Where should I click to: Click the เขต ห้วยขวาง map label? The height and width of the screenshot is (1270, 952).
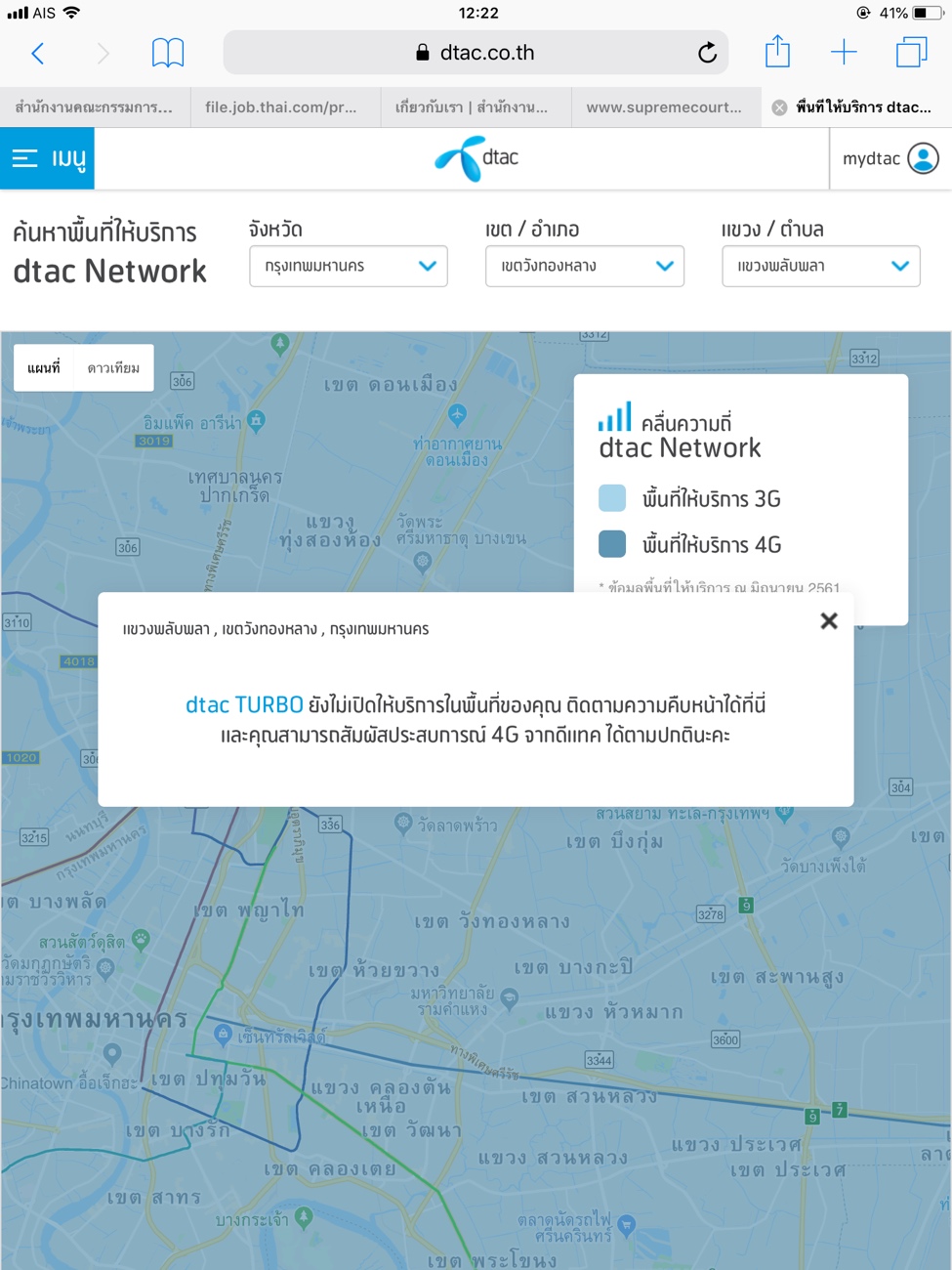click(x=374, y=970)
